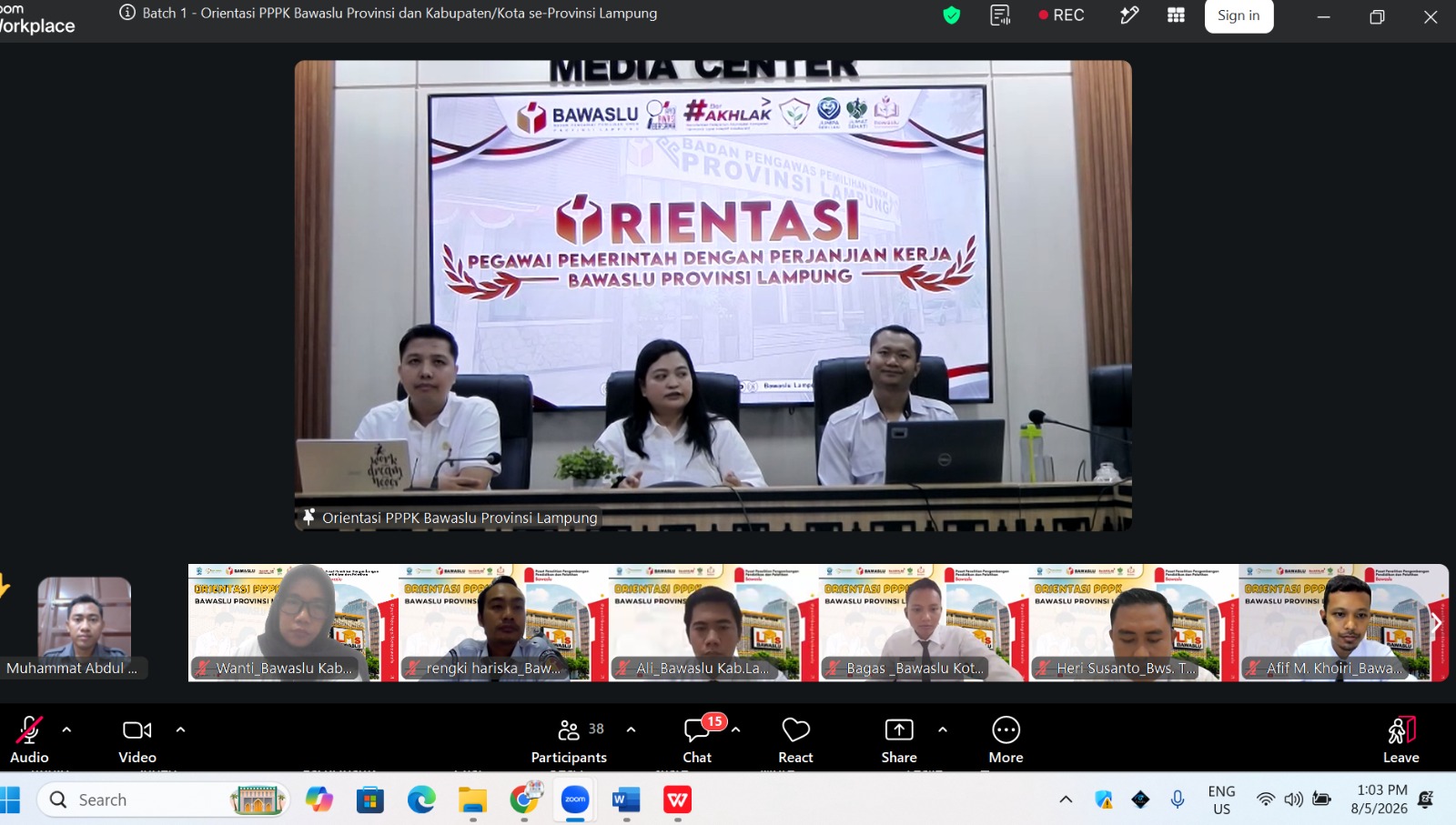Open the Participants panel
The image size is (1456, 825).
(570, 739)
